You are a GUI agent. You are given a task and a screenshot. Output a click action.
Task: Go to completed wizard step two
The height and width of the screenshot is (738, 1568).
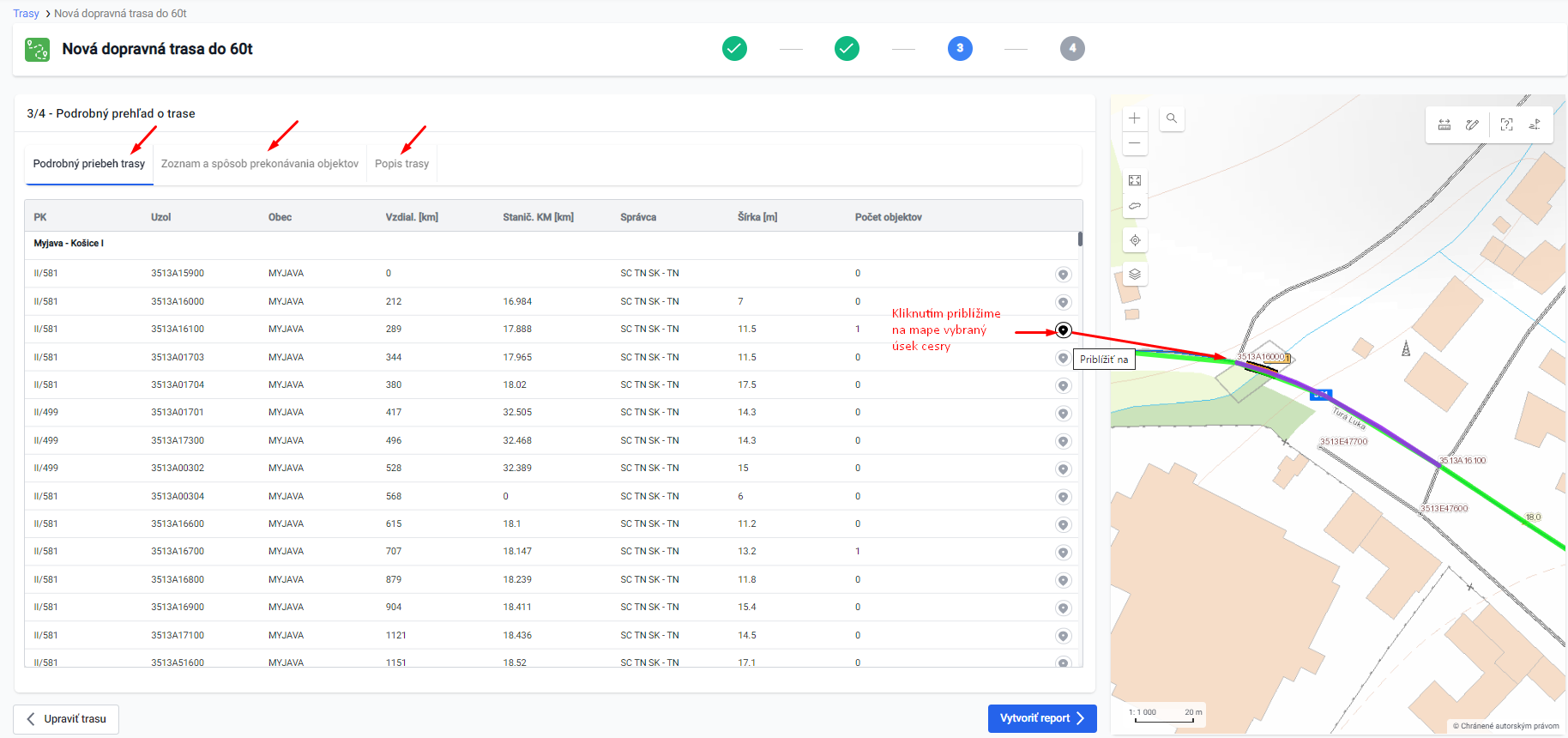tap(847, 49)
